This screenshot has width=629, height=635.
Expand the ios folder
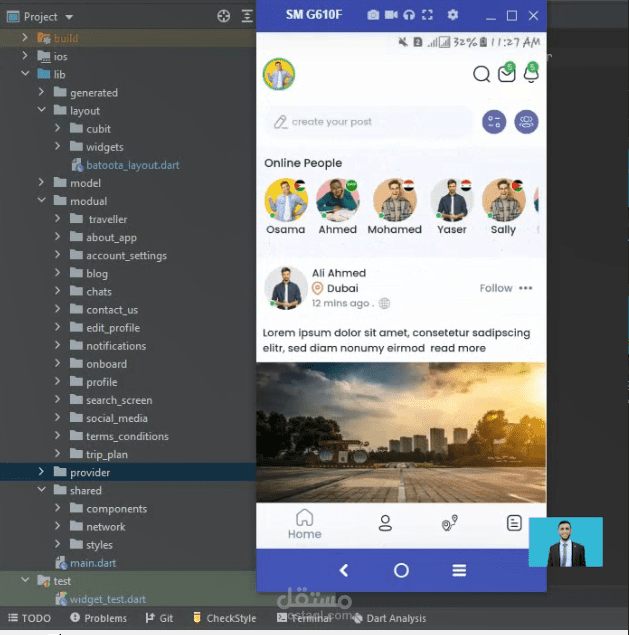click(25, 56)
